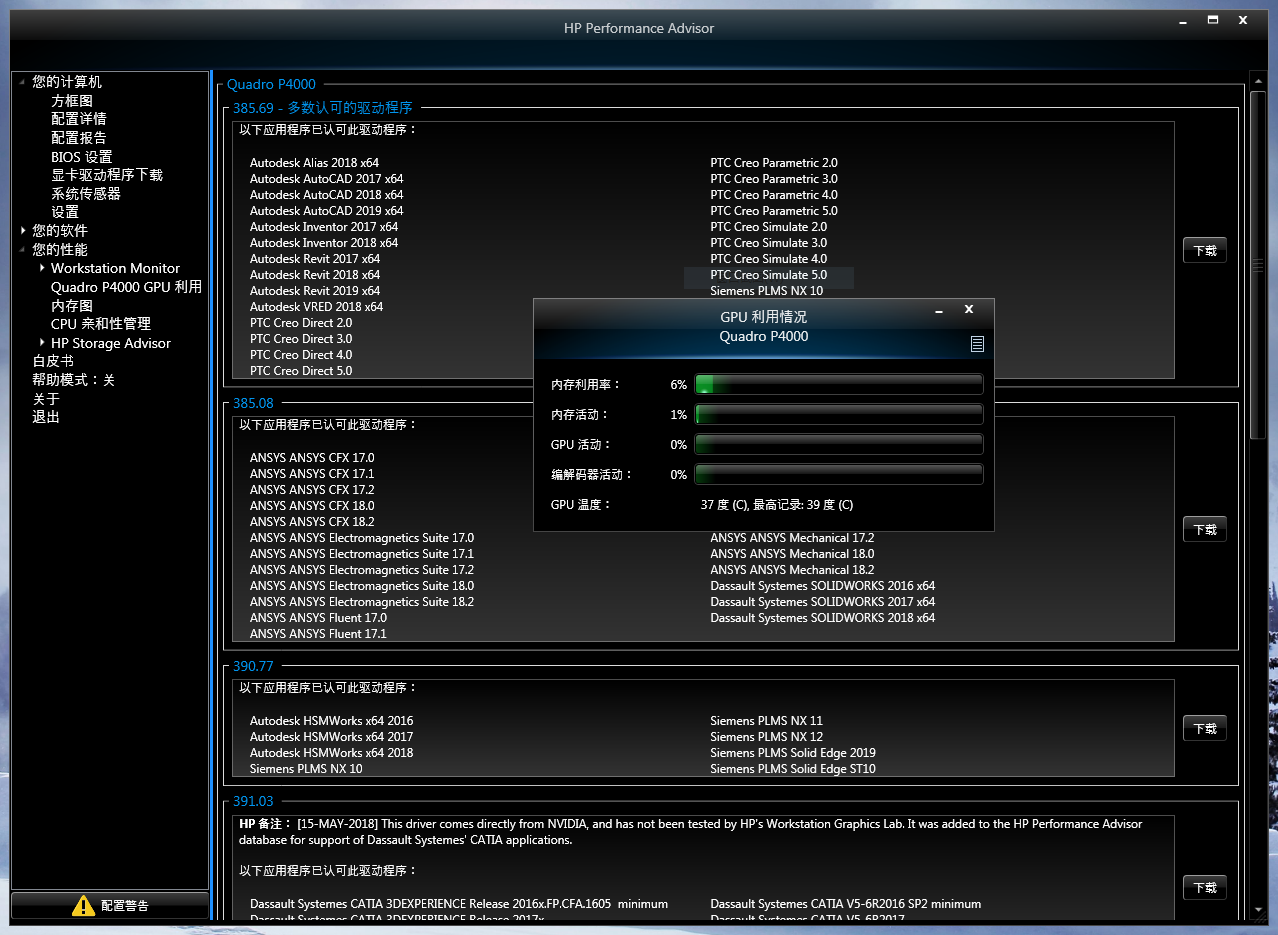Click the HP Storage Advisor label
This screenshot has width=1278, height=935.
coord(111,343)
